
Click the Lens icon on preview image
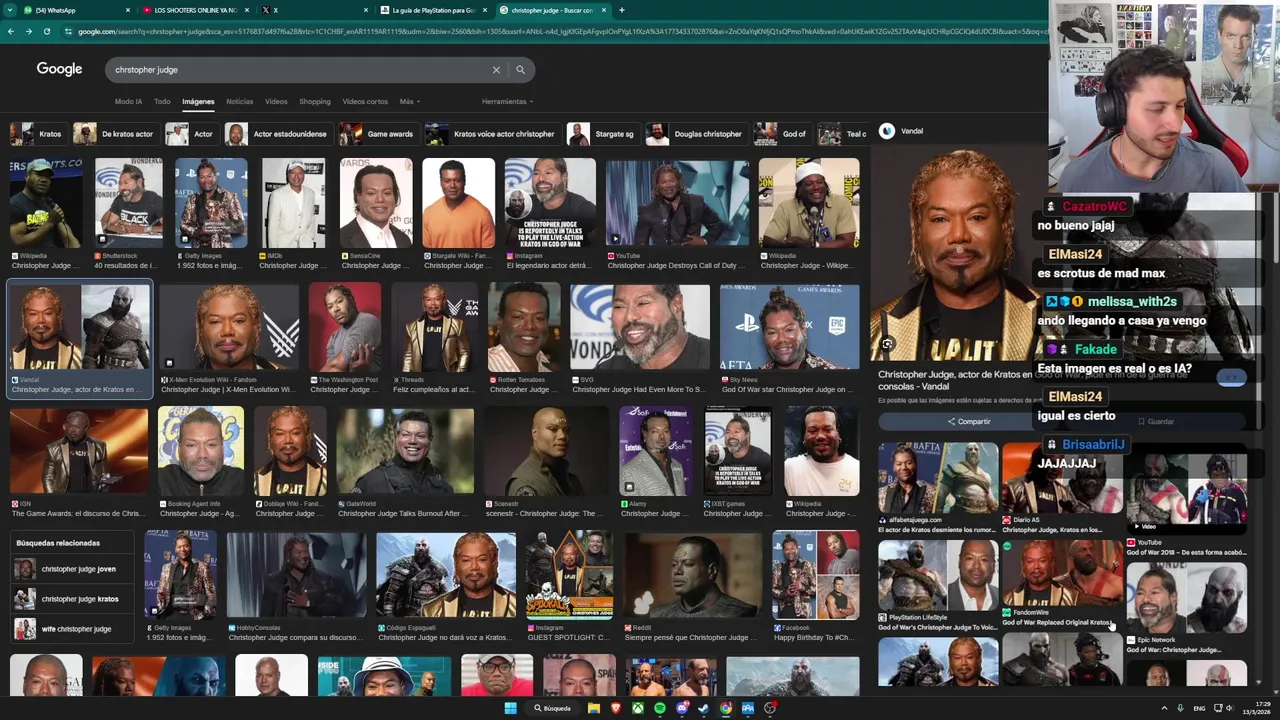[x=887, y=344]
